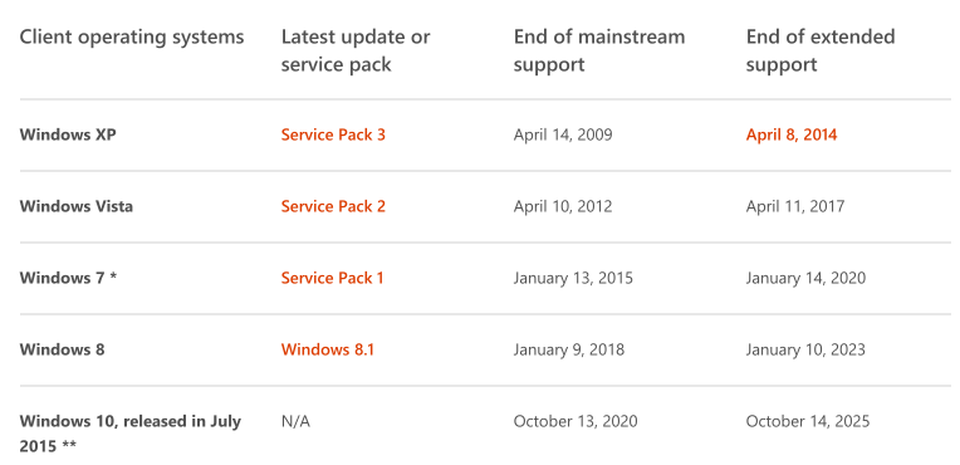Click the Client operating systems header

coord(132,37)
